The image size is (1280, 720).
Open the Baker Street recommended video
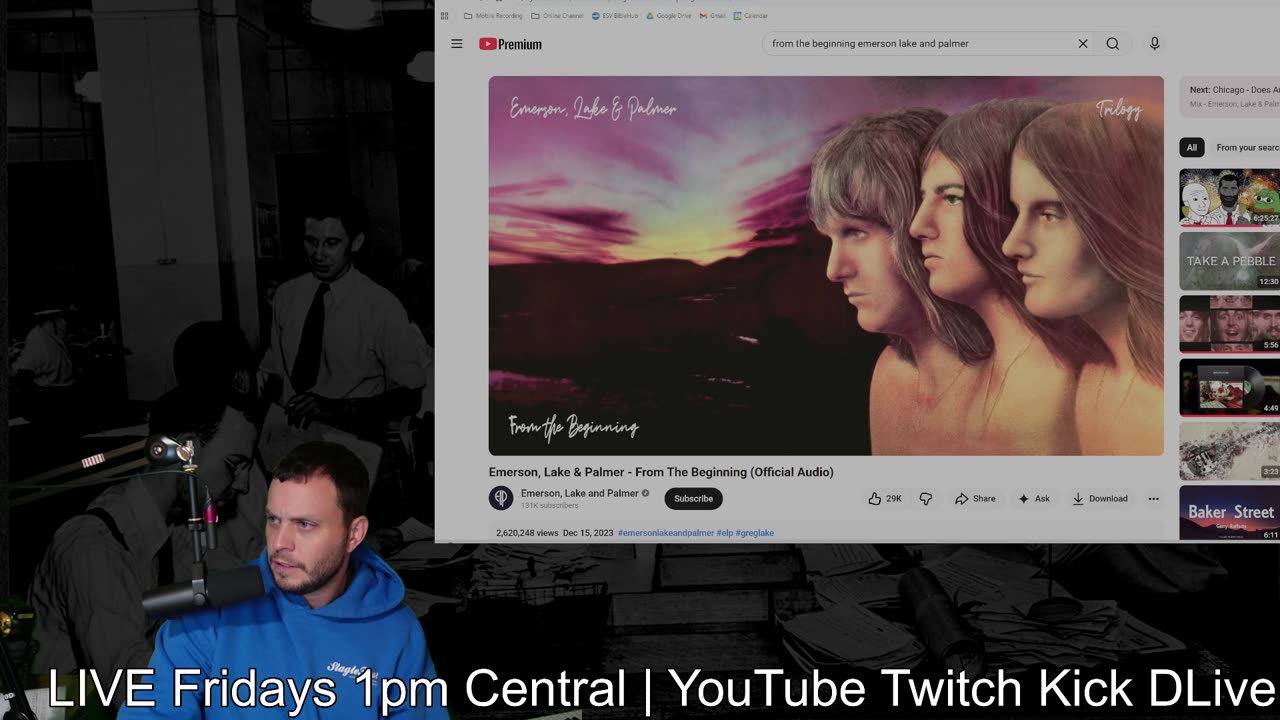tap(1229, 513)
